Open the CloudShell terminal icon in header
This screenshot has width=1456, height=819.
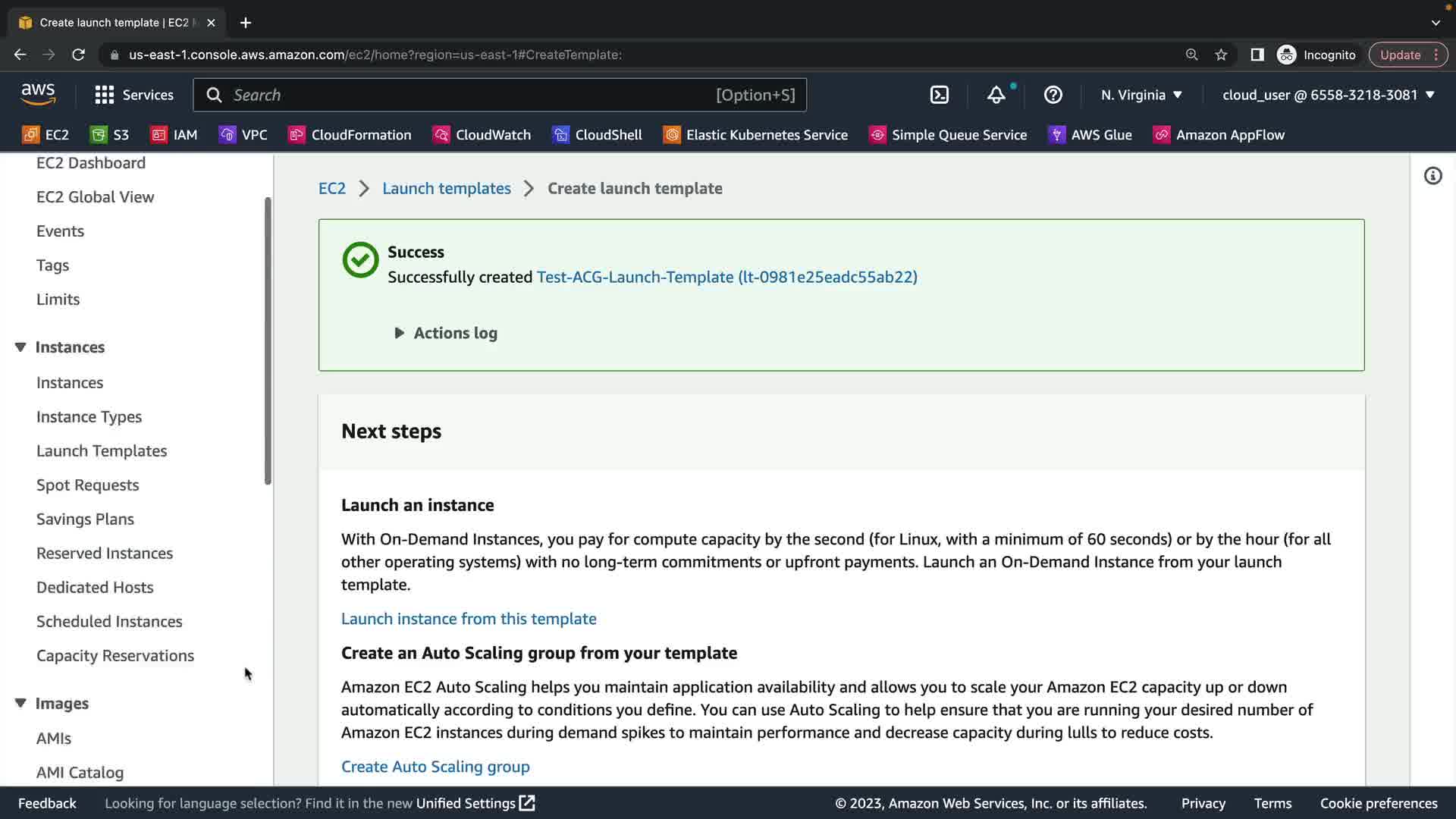click(x=939, y=95)
